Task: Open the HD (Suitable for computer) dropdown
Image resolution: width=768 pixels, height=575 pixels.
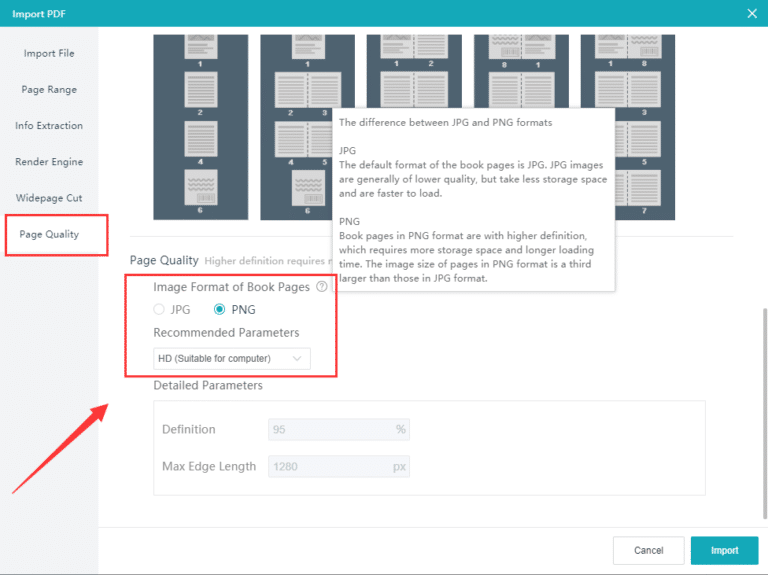Action: pos(230,358)
